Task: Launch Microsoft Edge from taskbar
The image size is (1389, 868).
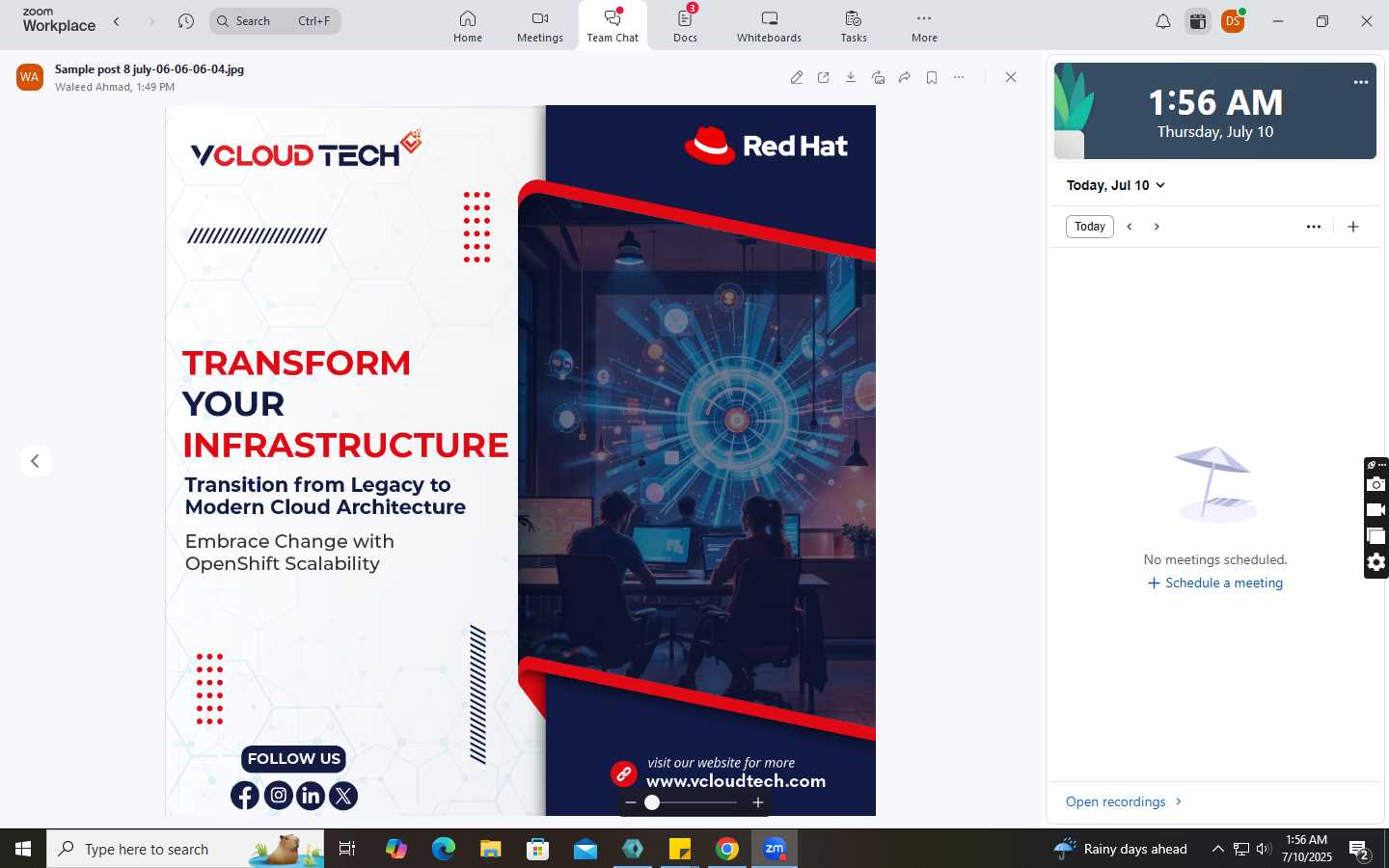Action: pos(444,849)
